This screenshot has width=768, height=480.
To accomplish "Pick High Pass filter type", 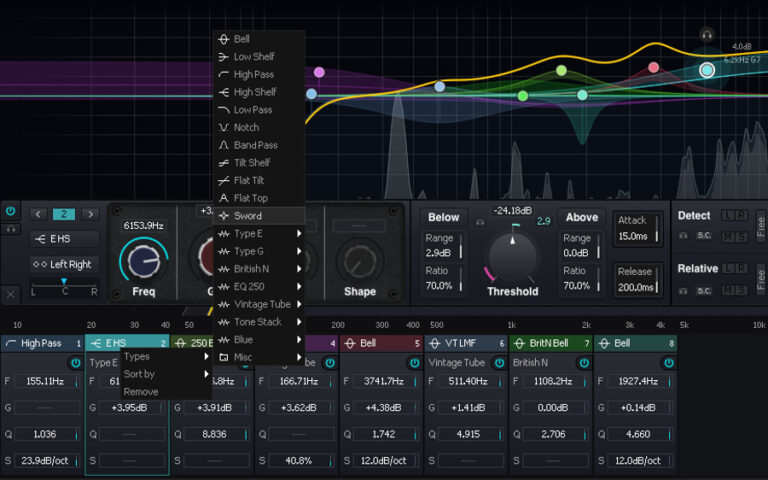I will pyautogui.click(x=259, y=74).
